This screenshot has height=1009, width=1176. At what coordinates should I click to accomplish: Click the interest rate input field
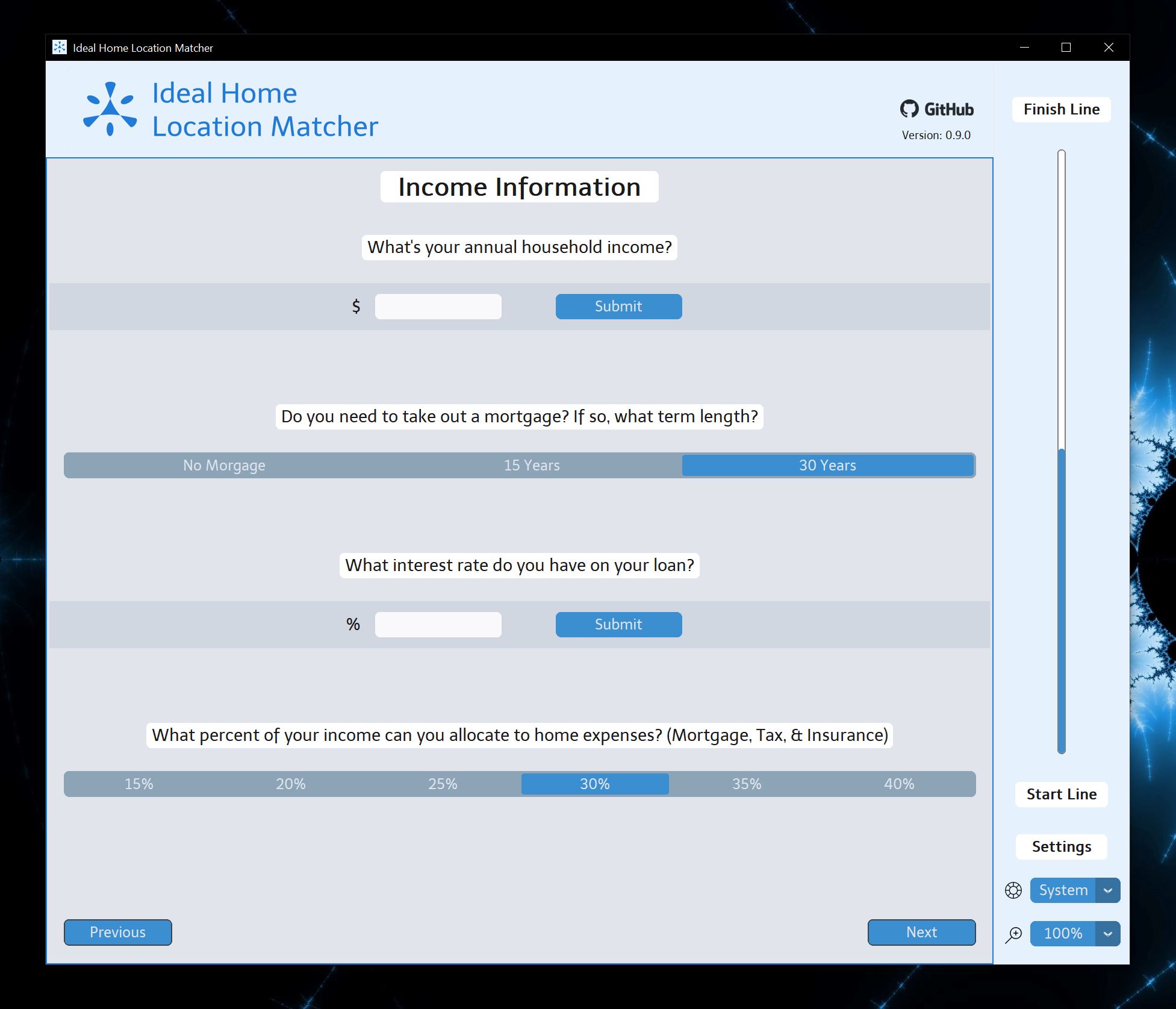point(438,624)
